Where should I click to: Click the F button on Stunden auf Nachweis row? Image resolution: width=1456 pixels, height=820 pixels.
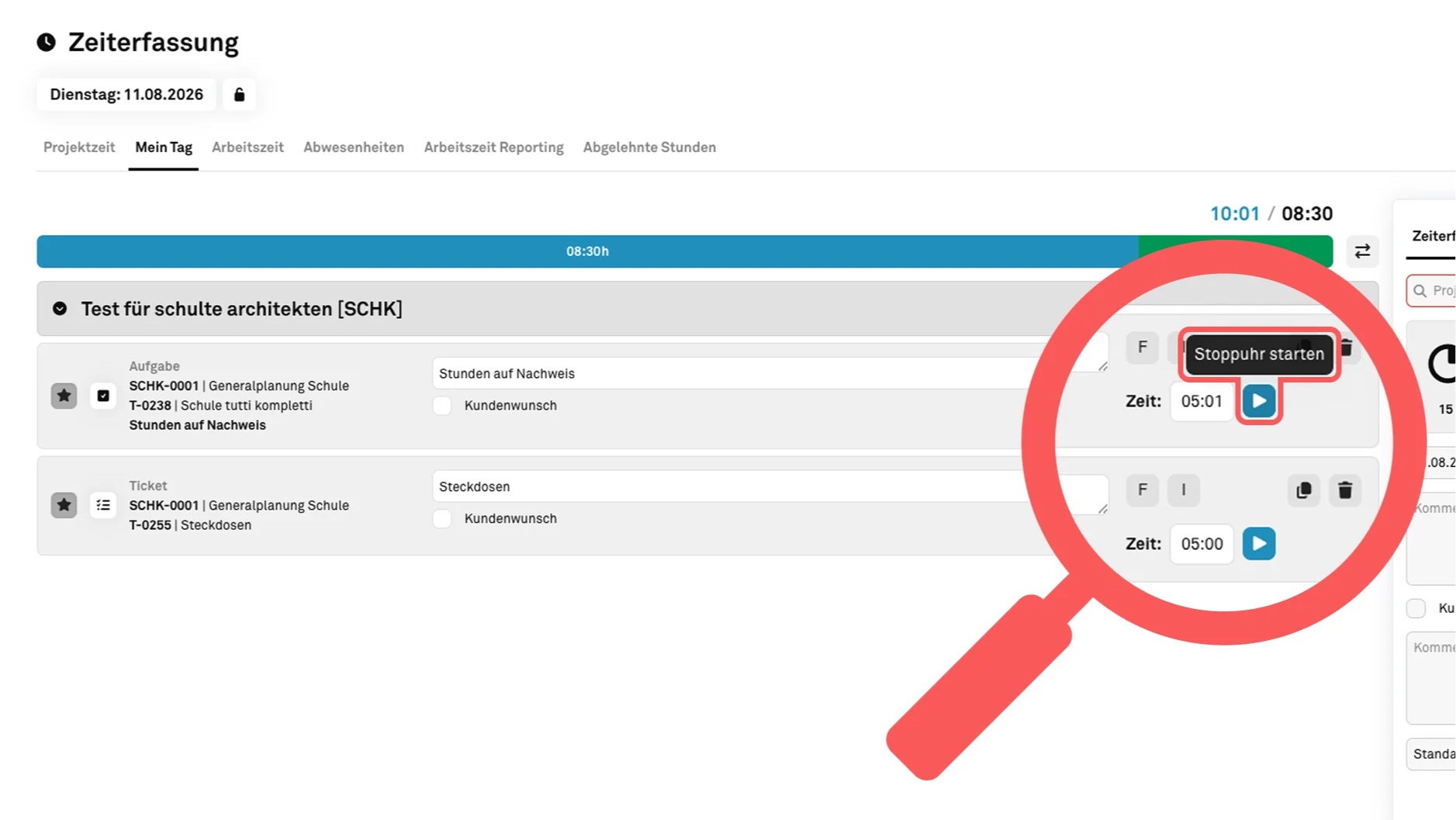click(1142, 348)
